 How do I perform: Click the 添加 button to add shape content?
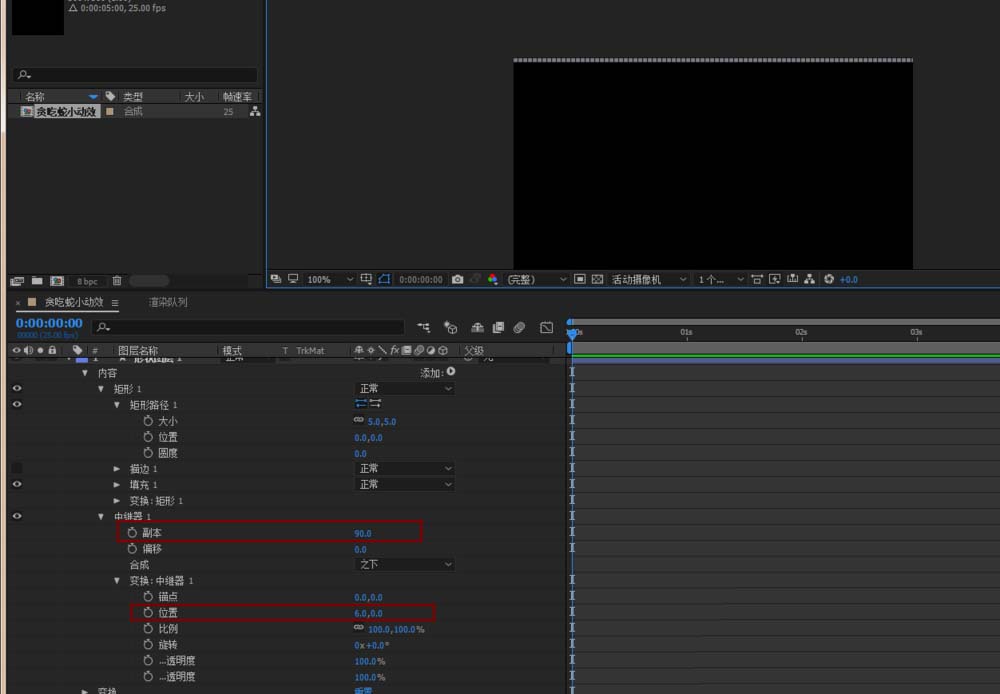click(x=438, y=373)
